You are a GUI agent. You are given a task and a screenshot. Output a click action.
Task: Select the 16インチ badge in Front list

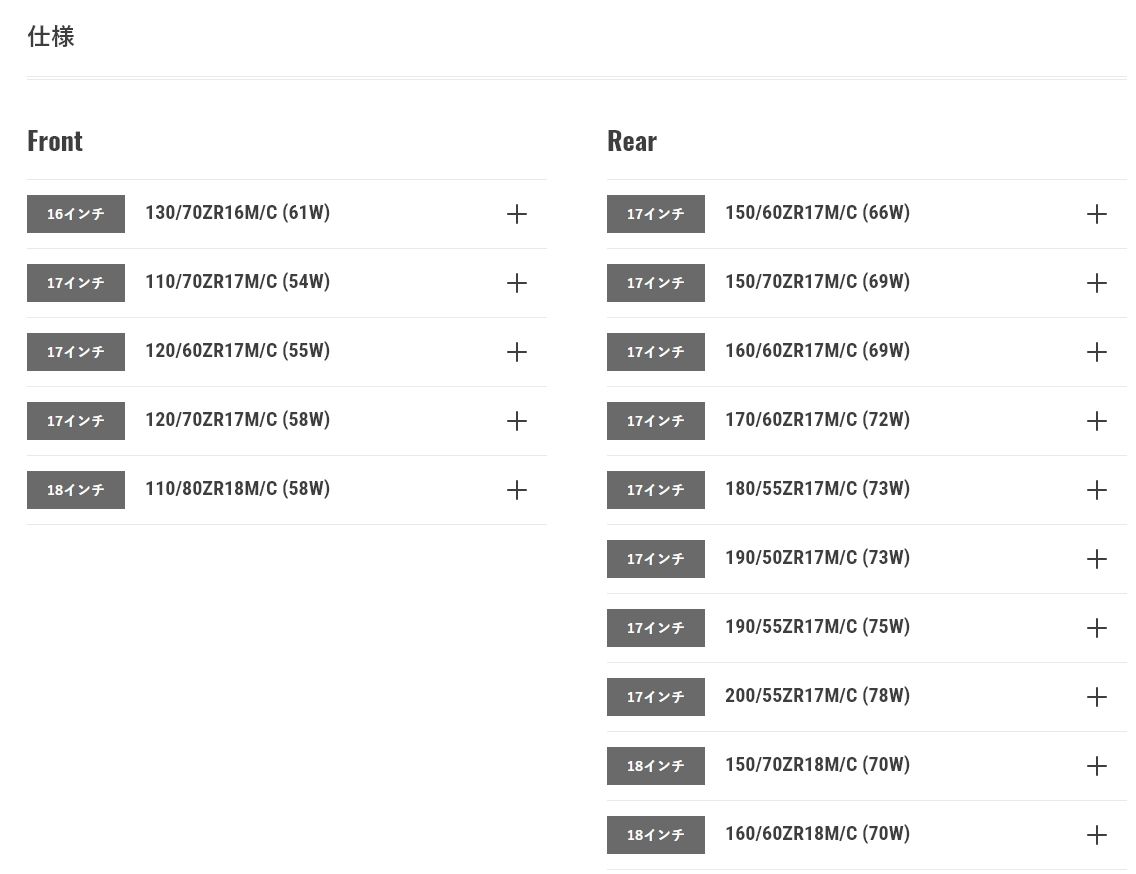[76, 214]
